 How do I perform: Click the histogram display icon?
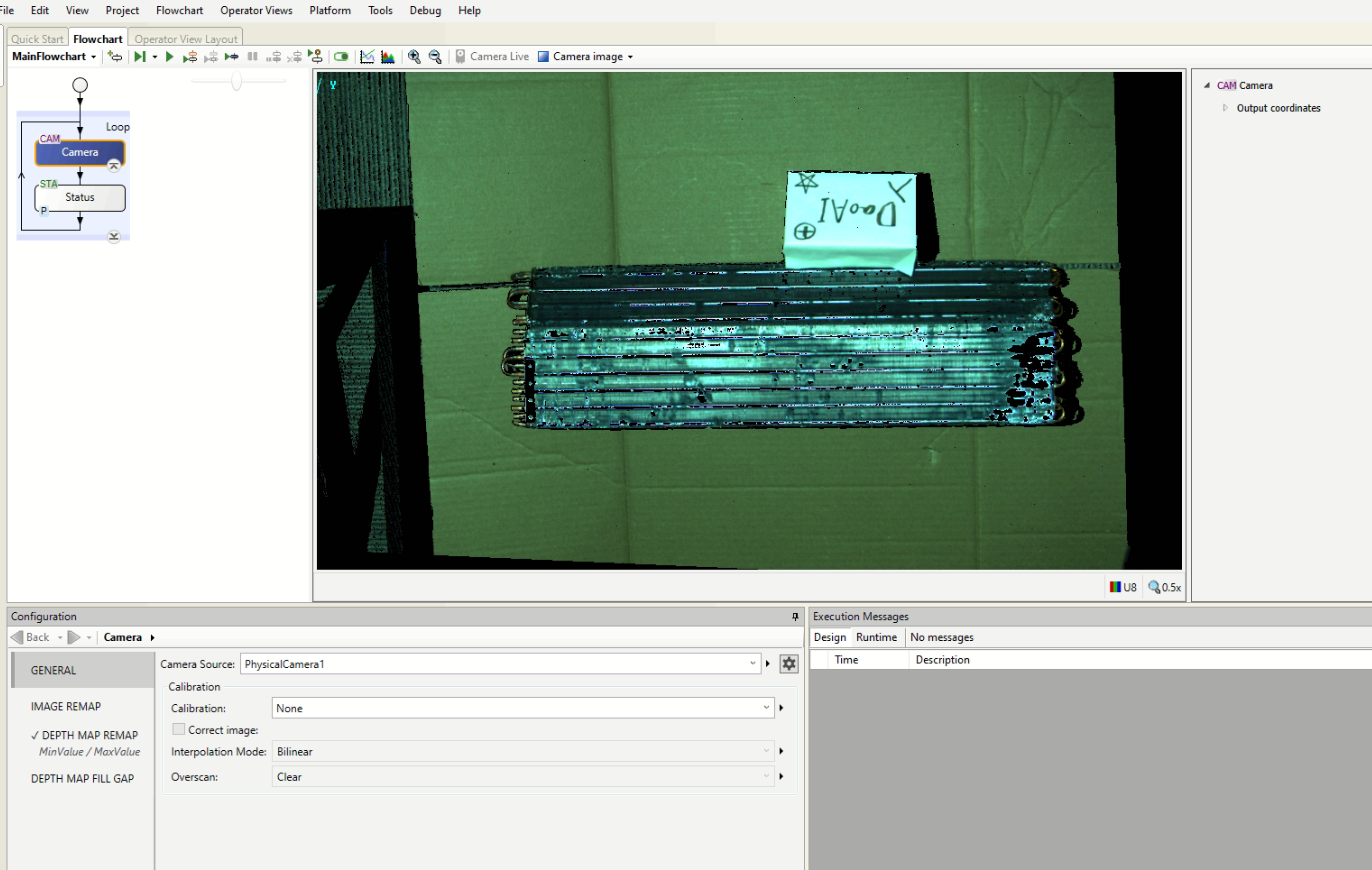(388, 56)
